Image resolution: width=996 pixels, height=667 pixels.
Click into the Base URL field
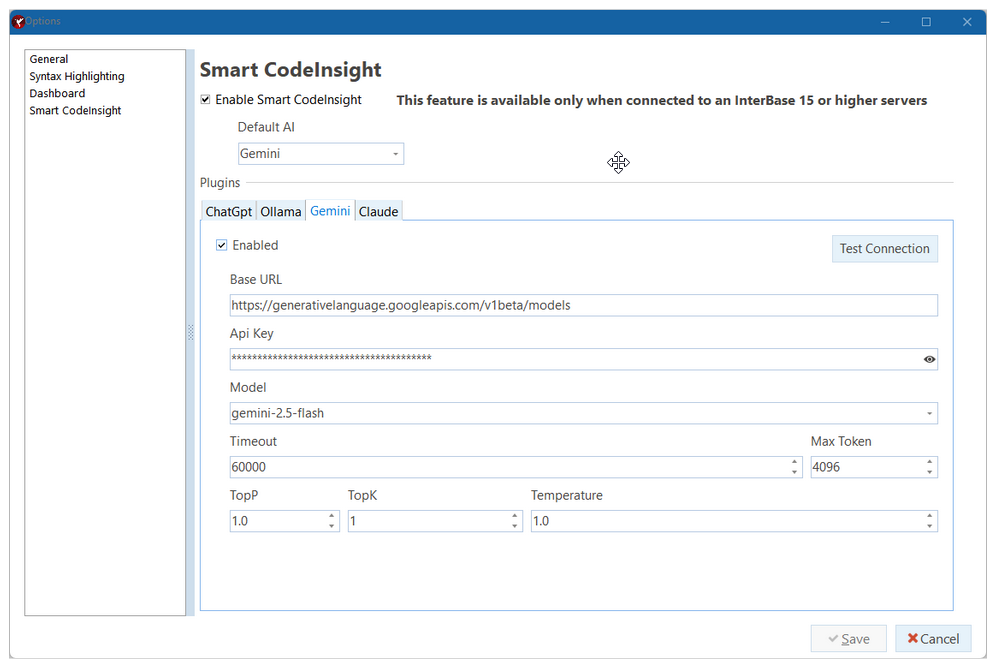pyautogui.click(x=583, y=306)
